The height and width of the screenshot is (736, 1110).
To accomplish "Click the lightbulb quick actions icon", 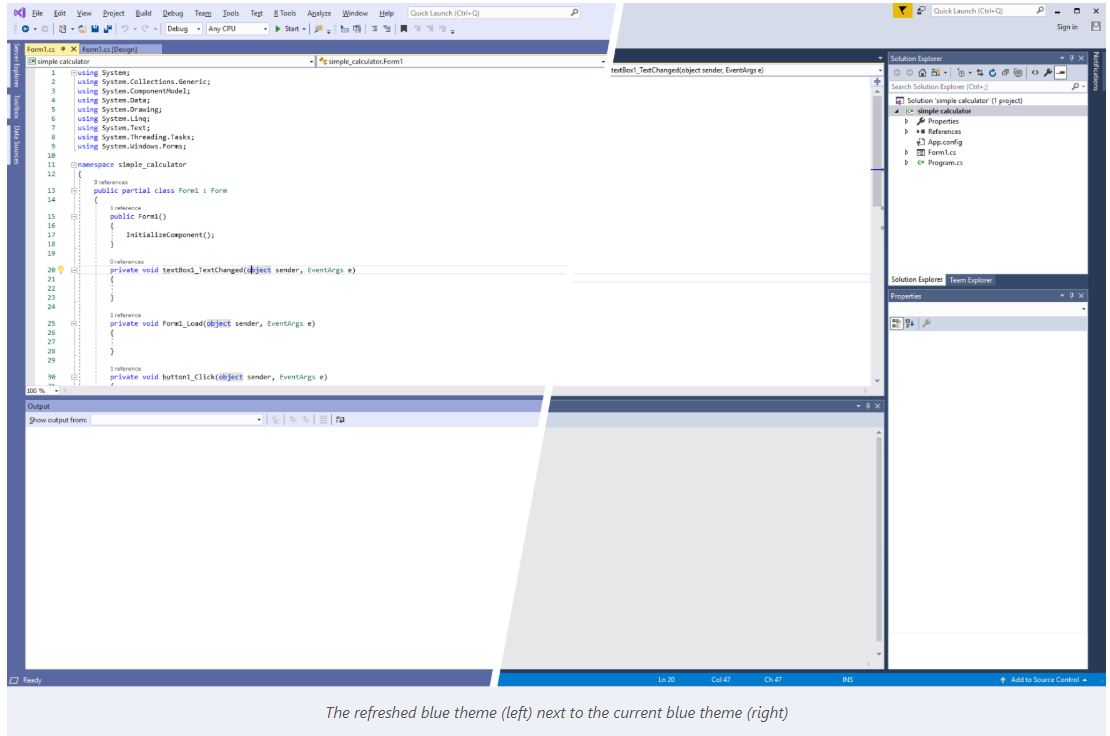I will tap(60, 269).
